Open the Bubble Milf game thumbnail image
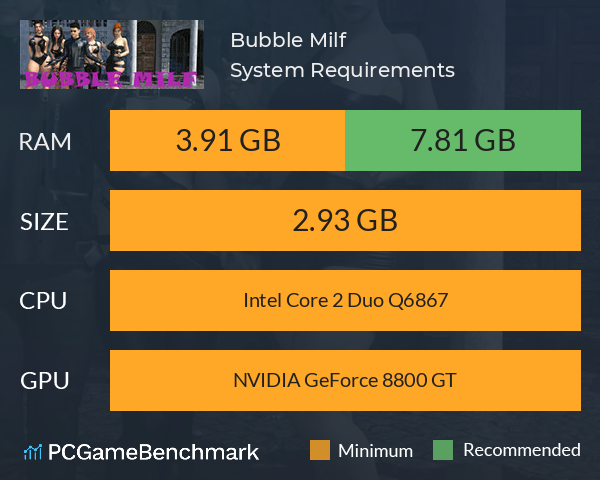The image size is (600, 480). coord(112,54)
